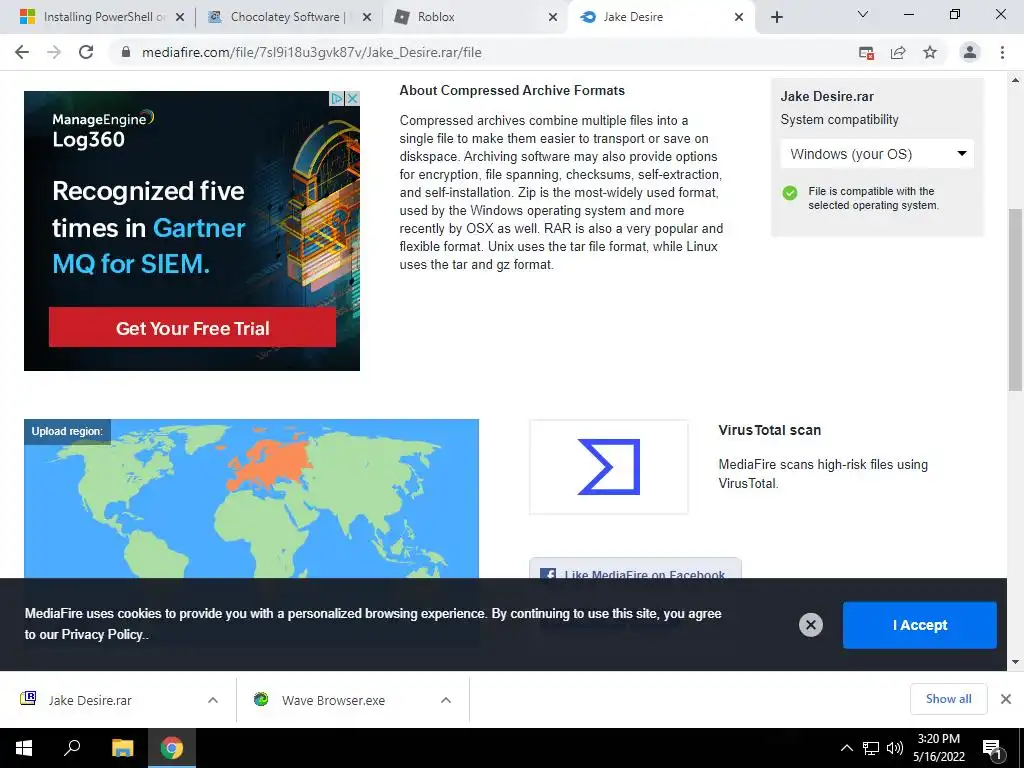Open the AdChoices info icon

337,99
